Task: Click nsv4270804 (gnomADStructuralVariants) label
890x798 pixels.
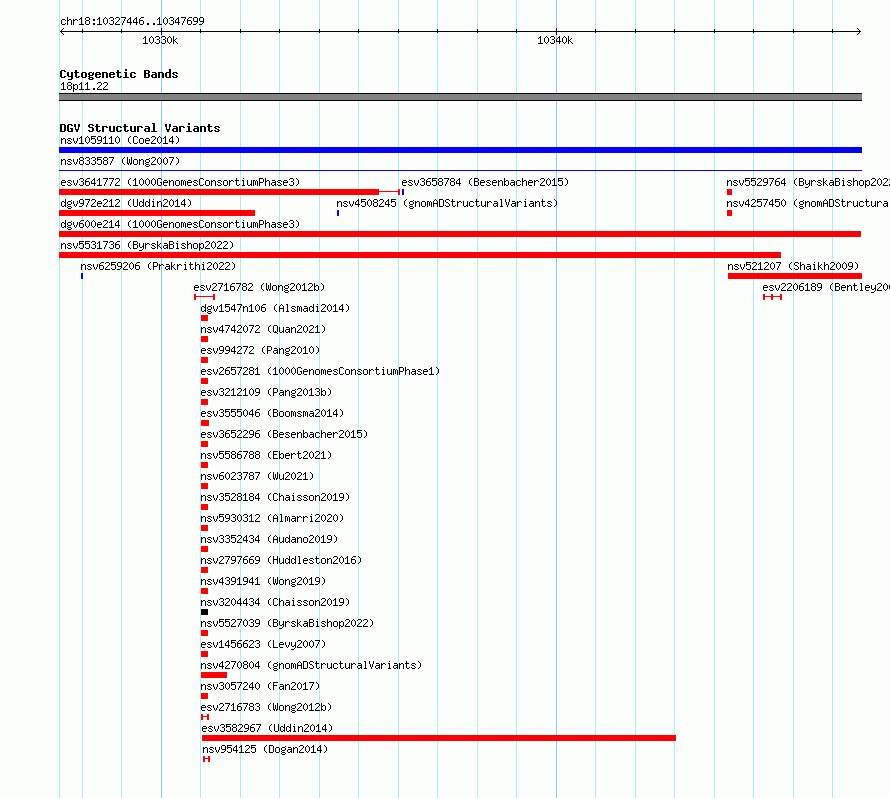Action: click(x=311, y=665)
